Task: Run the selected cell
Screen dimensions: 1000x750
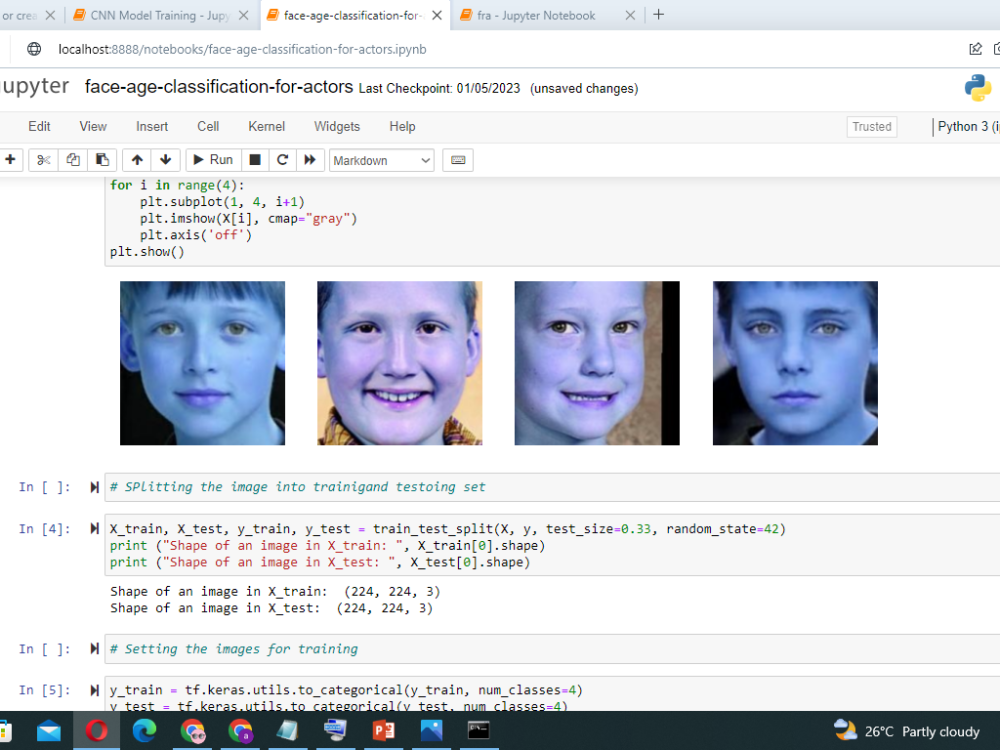Action: point(212,160)
